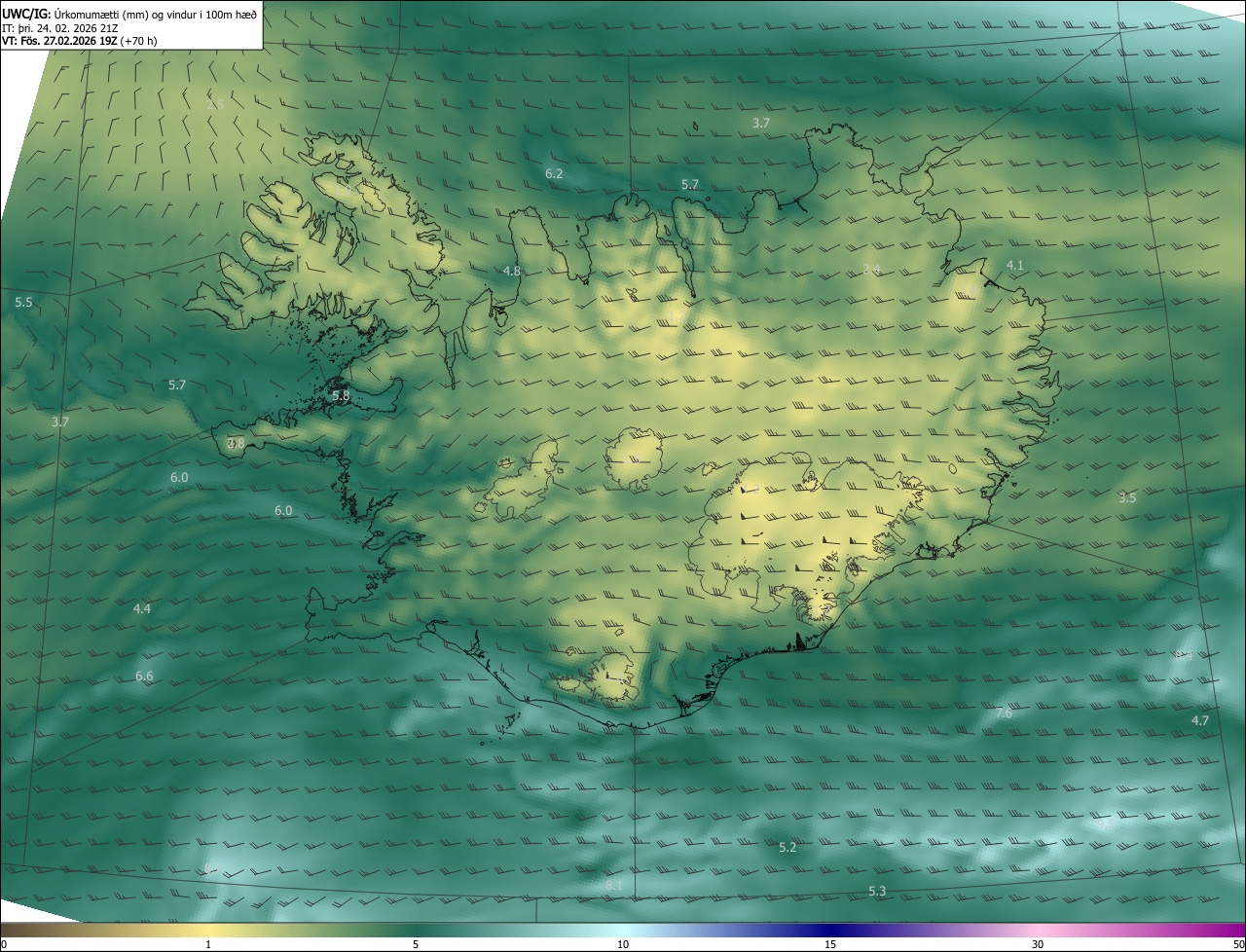Click the "30" tick on the color scale
Viewport: 1246px width, 952px height.
[1038, 944]
